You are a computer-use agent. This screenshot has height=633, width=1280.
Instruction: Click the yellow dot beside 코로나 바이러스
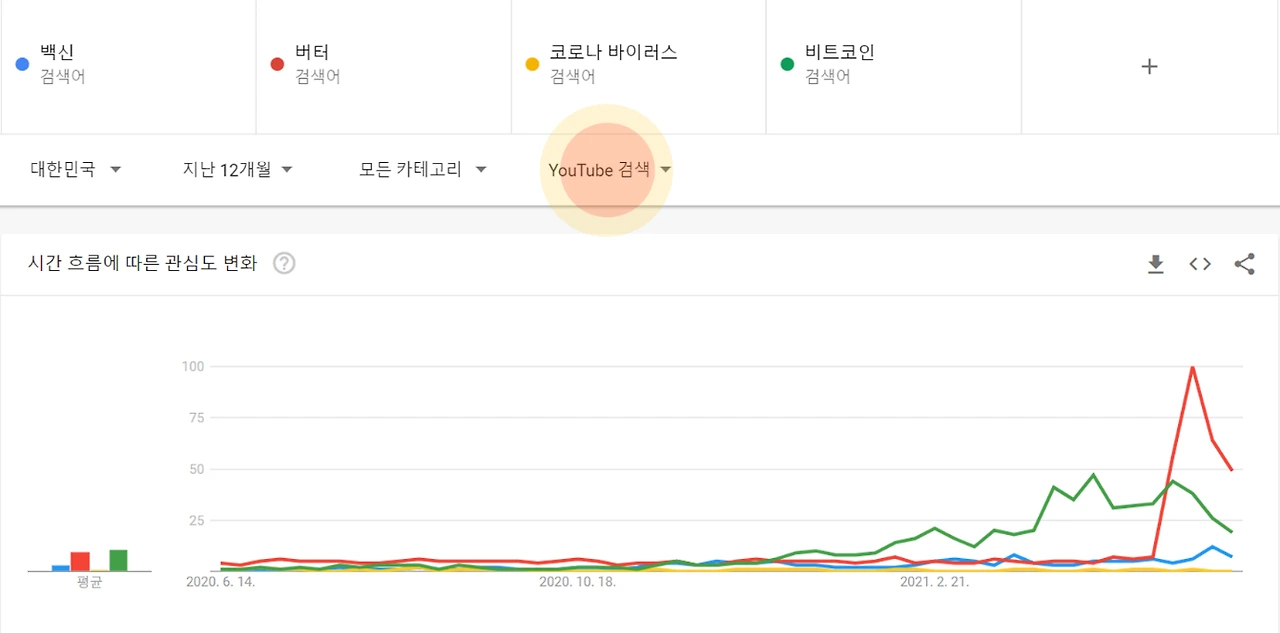coord(532,64)
